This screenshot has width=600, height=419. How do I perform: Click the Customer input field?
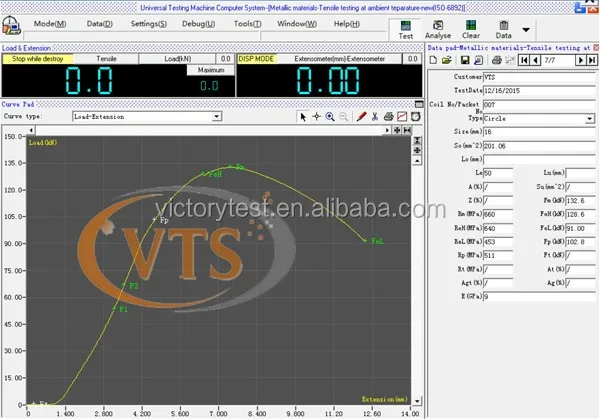click(x=539, y=77)
